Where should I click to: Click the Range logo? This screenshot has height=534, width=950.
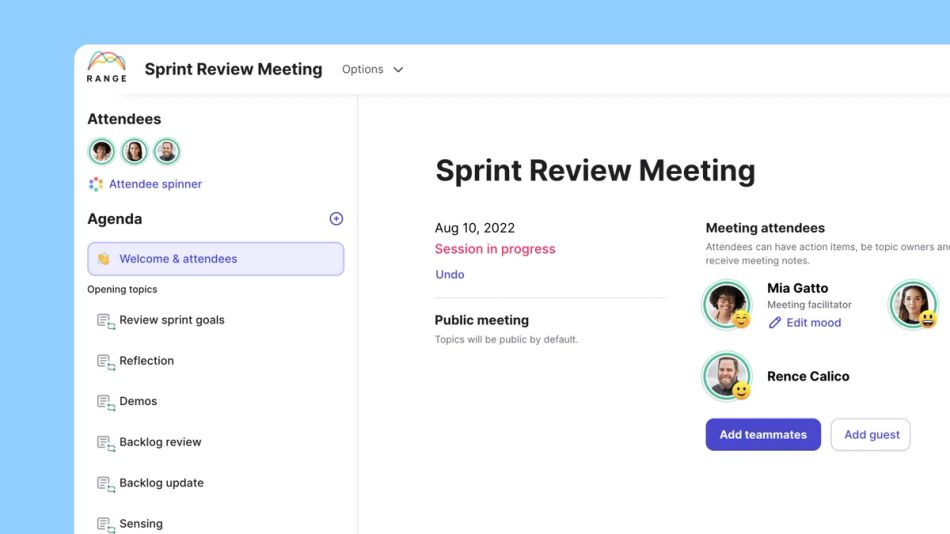coord(107,67)
